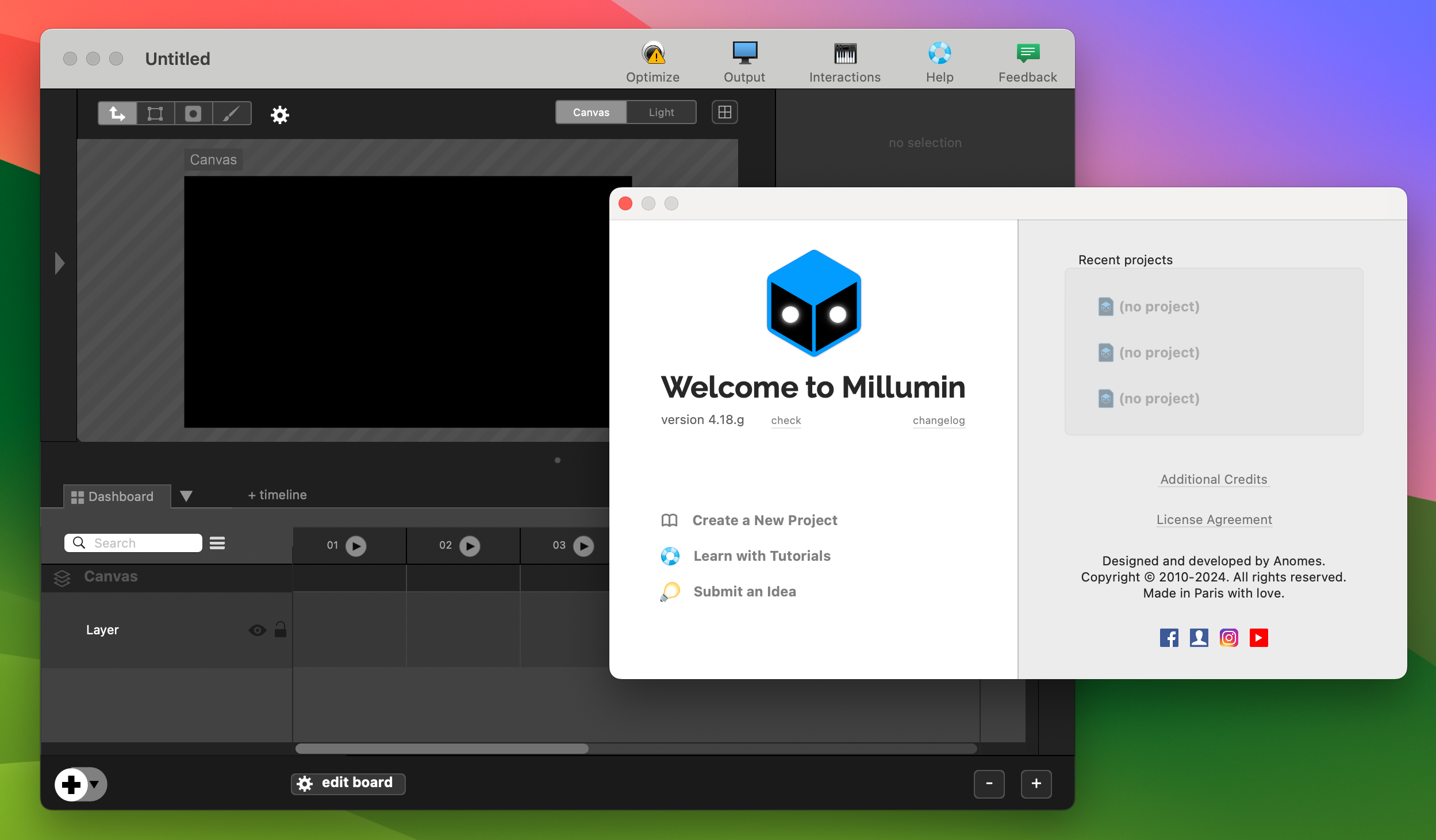Image resolution: width=1436 pixels, height=840 pixels.
Task: Click Learn with Tutorials link
Action: click(x=763, y=555)
